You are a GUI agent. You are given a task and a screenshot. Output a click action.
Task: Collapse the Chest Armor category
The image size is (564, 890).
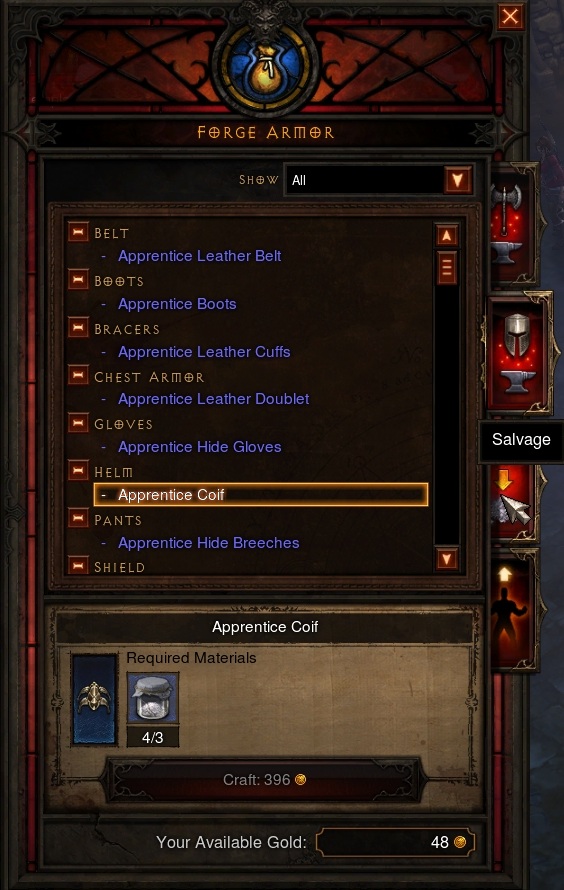[78, 375]
